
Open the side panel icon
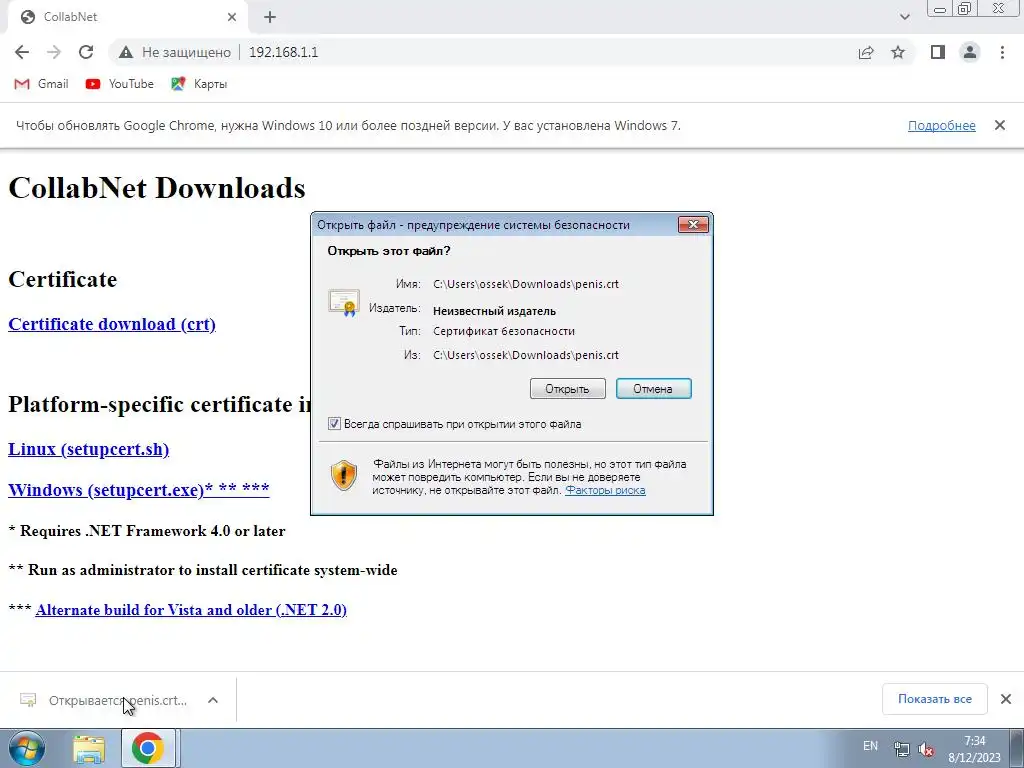click(938, 52)
